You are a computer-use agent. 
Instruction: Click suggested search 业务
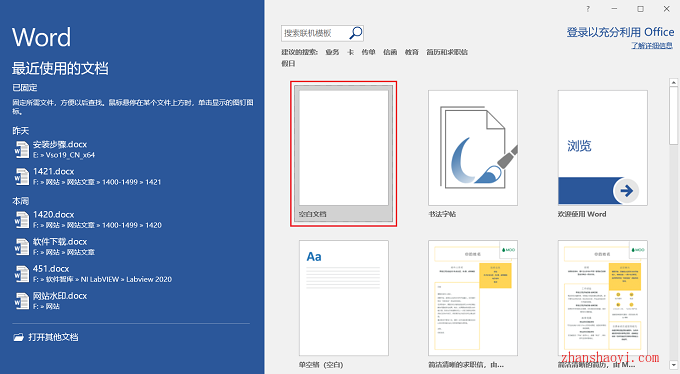click(332, 52)
